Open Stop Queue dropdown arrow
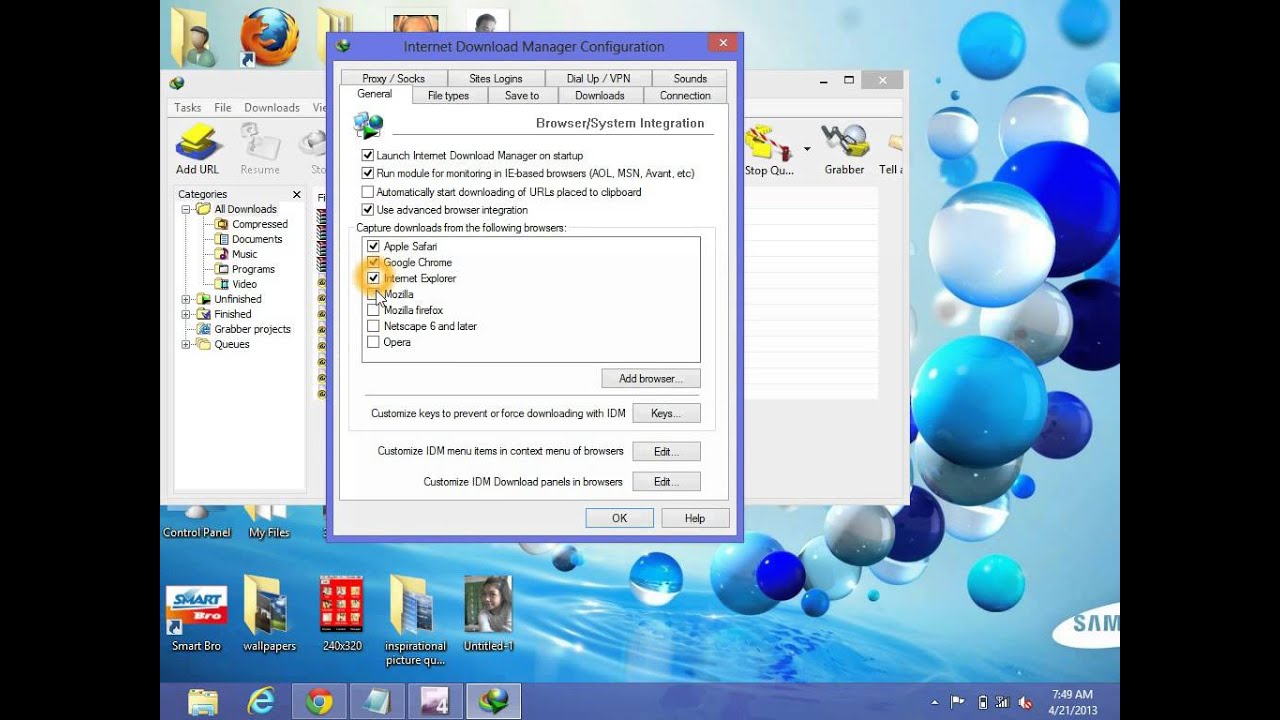The image size is (1280, 720). [x=807, y=150]
